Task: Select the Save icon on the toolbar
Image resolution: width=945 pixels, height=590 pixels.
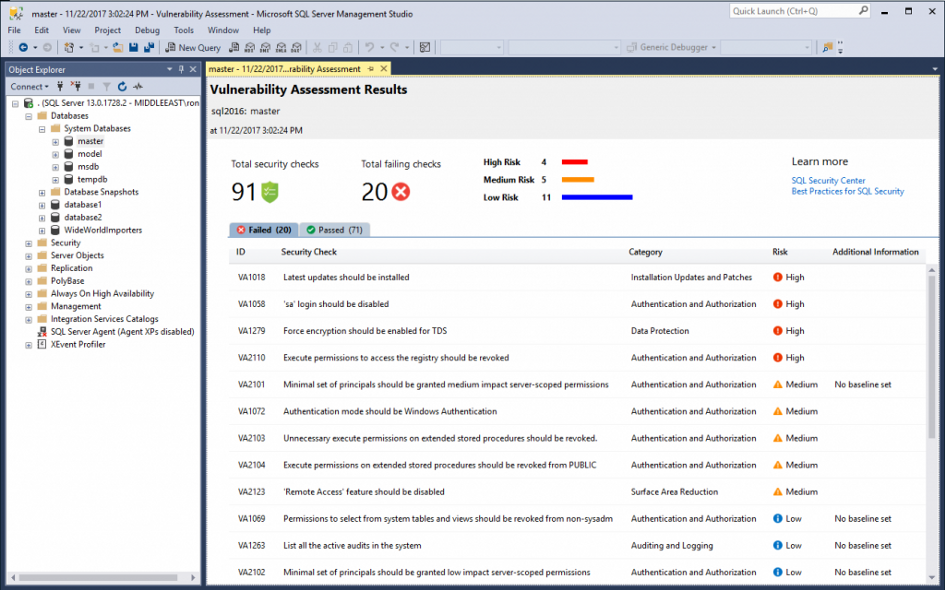Action: (x=135, y=47)
